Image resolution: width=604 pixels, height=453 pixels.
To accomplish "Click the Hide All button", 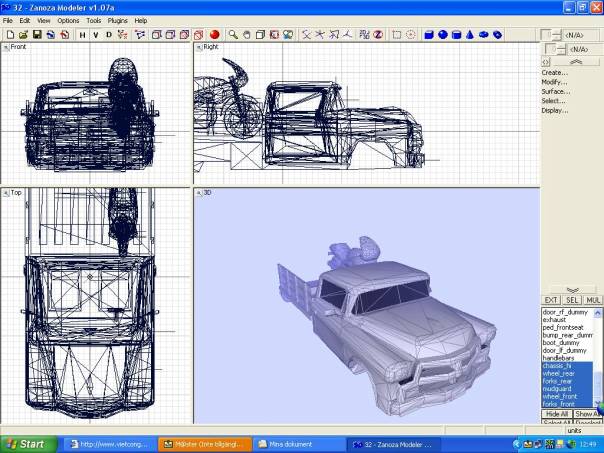I will (556, 414).
